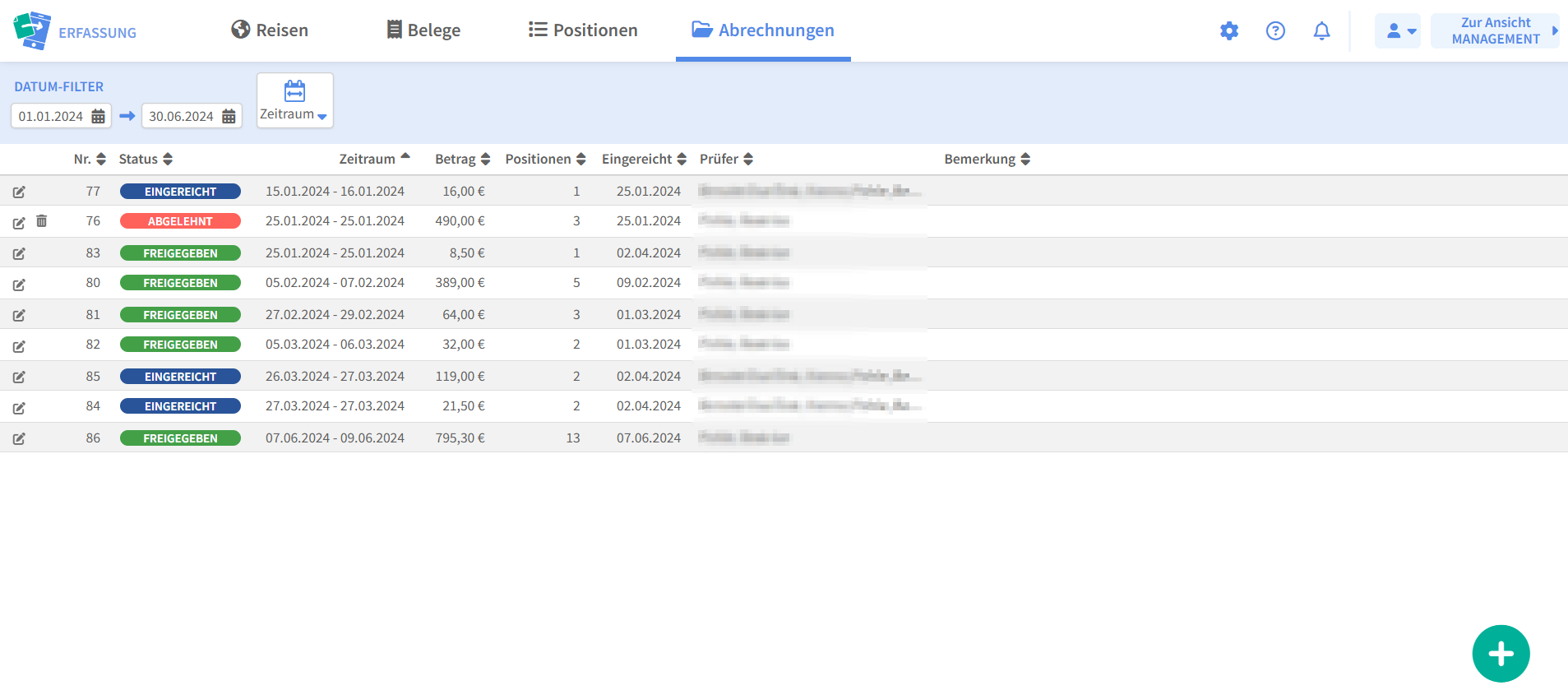Select period 05.03.2024 - 06.03.2024
Screen dimensions: 1568x690
point(335,345)
